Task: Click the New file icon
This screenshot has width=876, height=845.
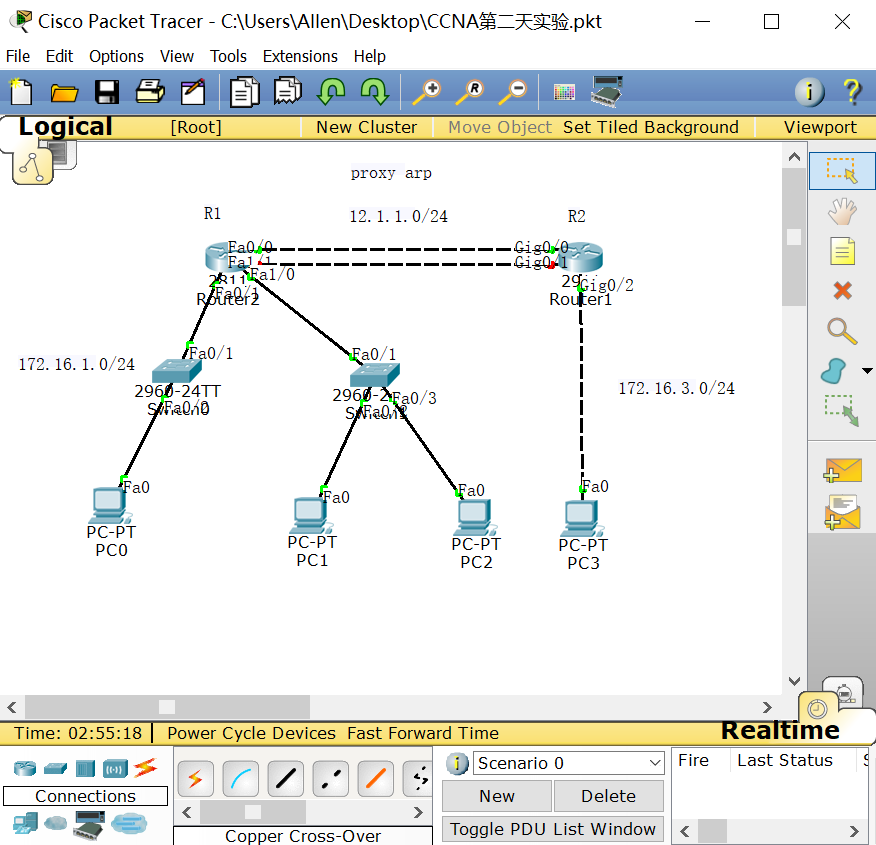Action: 21,92
